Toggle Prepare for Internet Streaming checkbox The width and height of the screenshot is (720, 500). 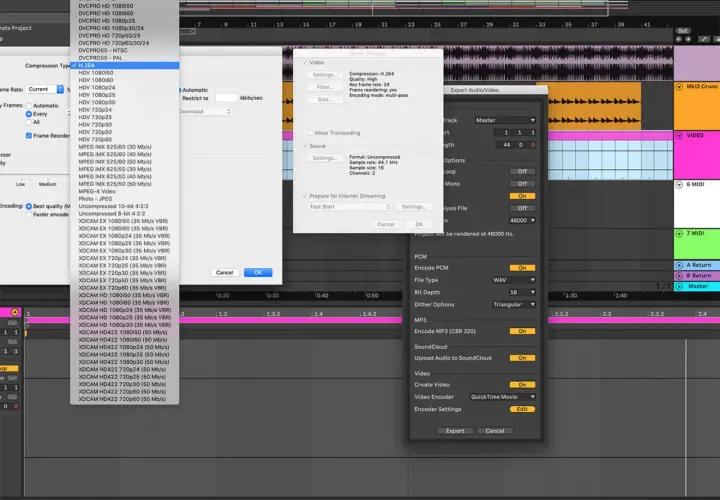pyautogui.click(x=305, y=196)
